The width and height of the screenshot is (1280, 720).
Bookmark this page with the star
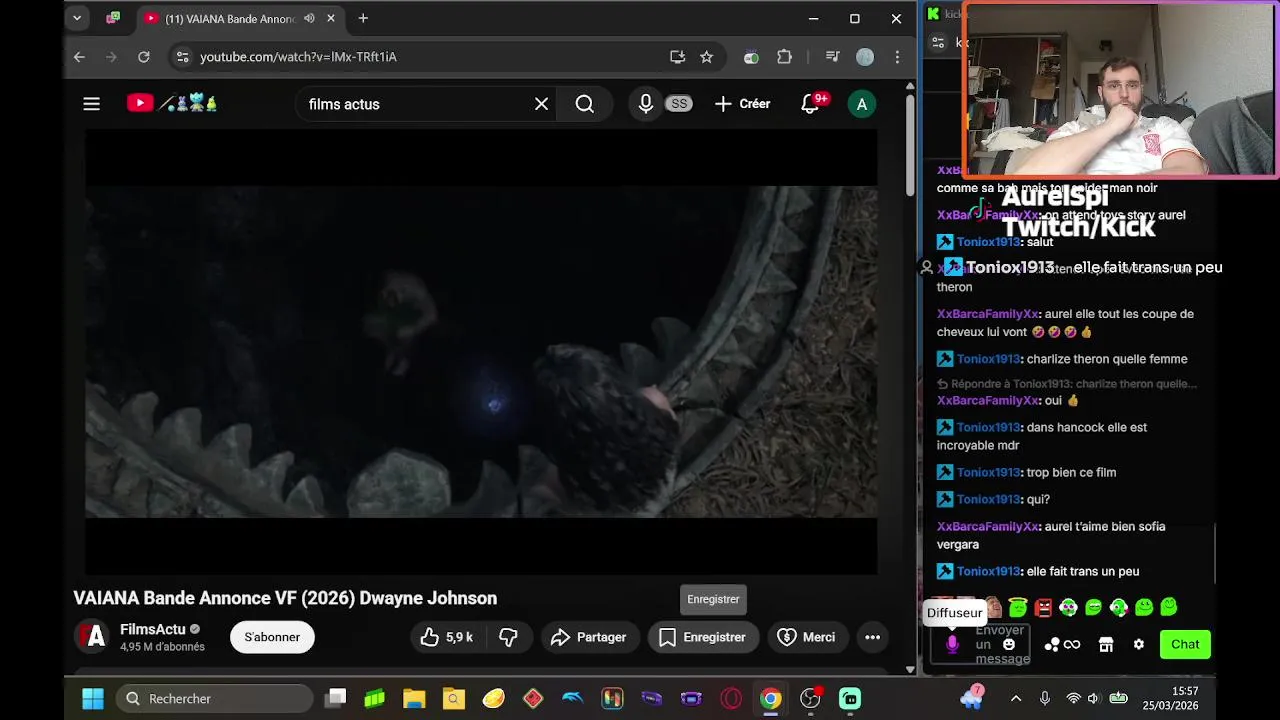coord(706,57)
